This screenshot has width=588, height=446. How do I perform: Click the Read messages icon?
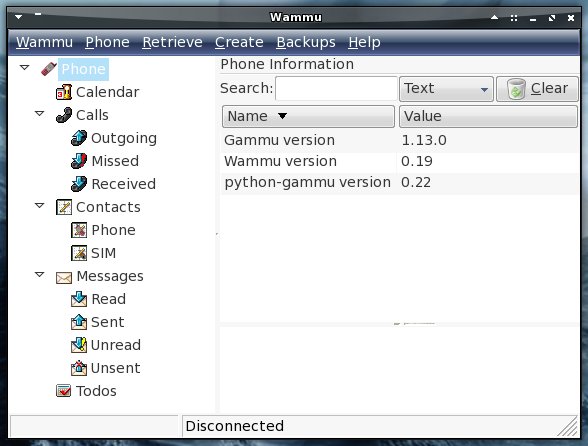tap(79, 299)
